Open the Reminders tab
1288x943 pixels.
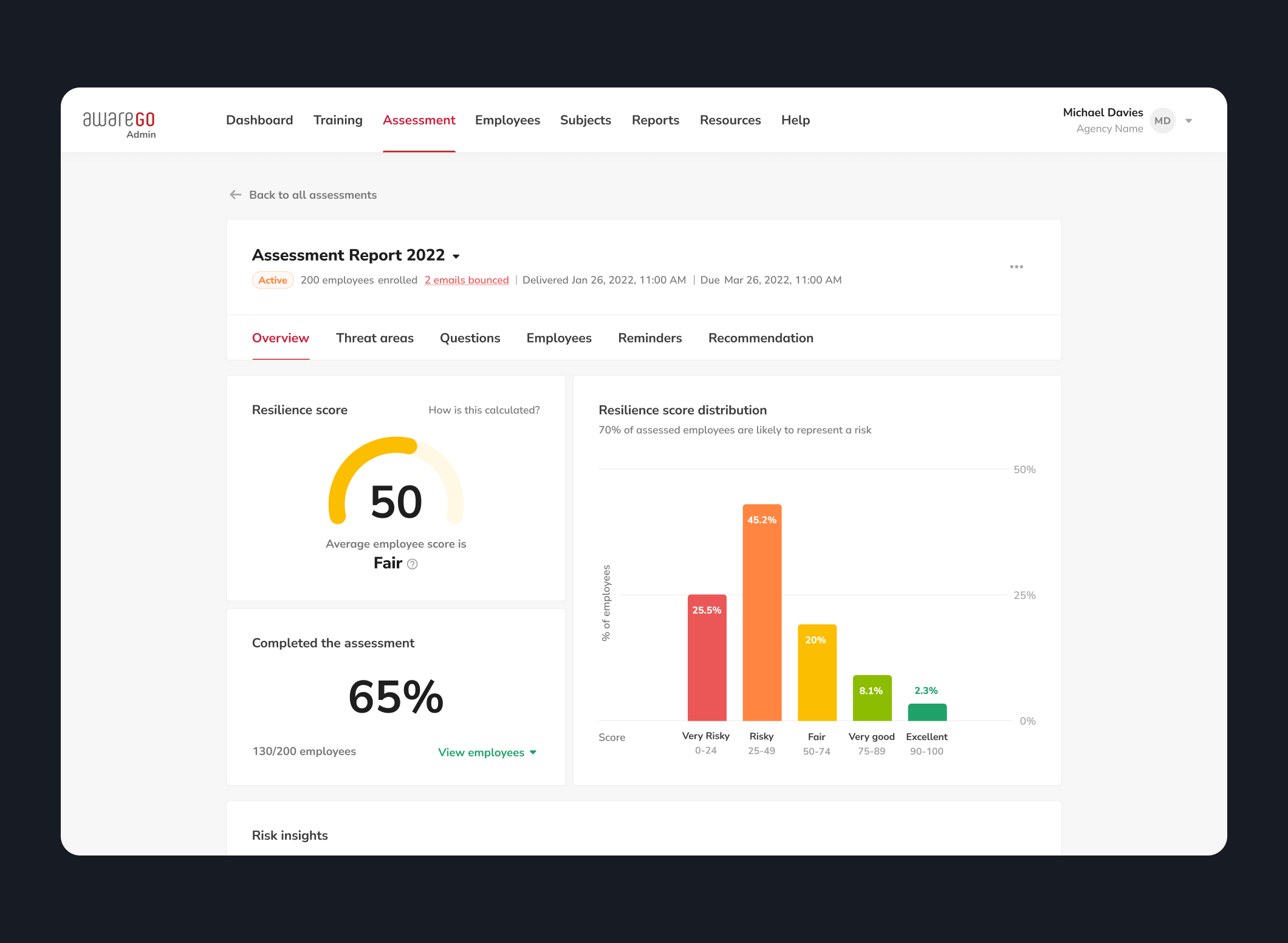tap(649, 338)
